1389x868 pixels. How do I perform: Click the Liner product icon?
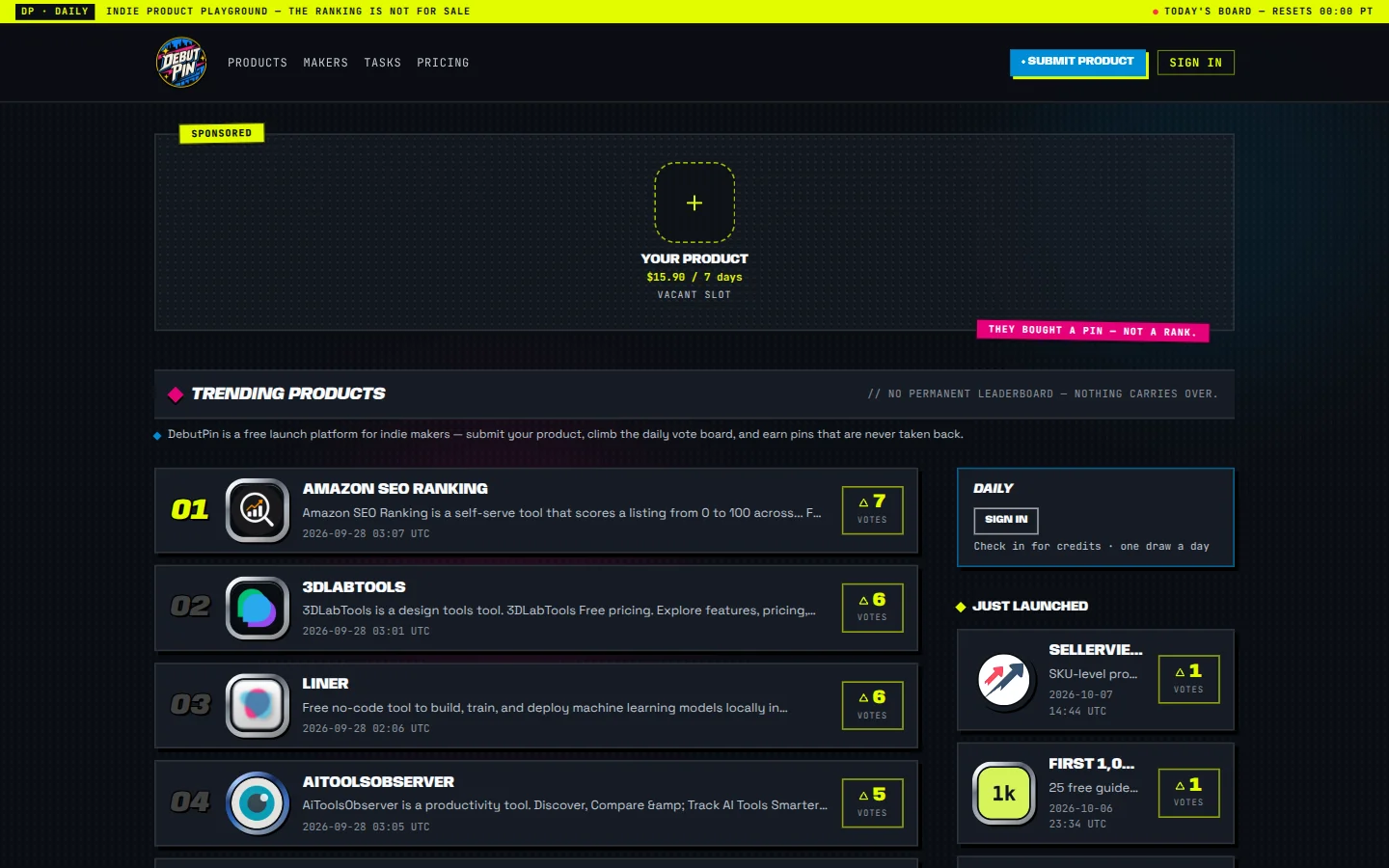(x=258, y=705)
